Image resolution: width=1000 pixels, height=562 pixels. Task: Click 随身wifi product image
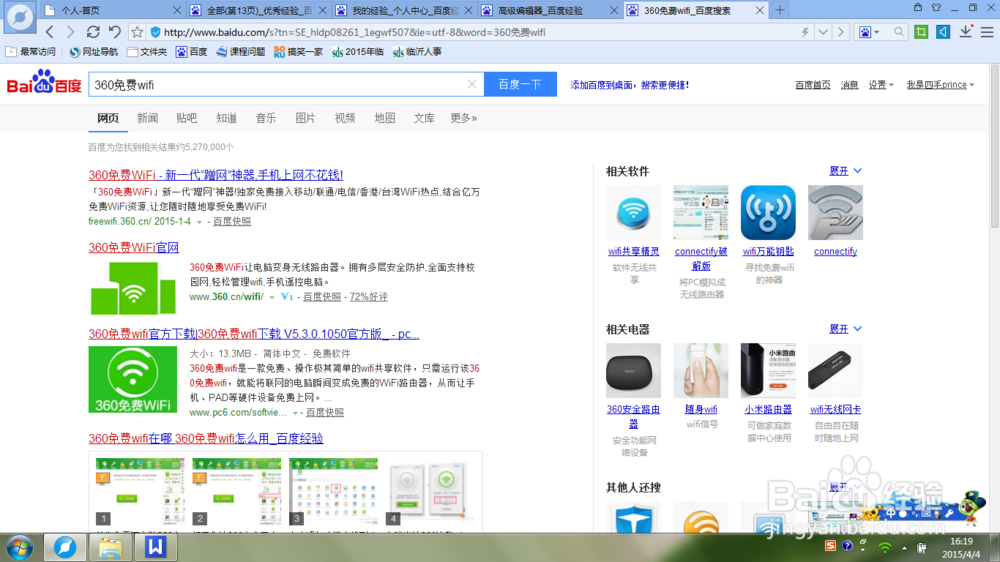coord(701,371)
